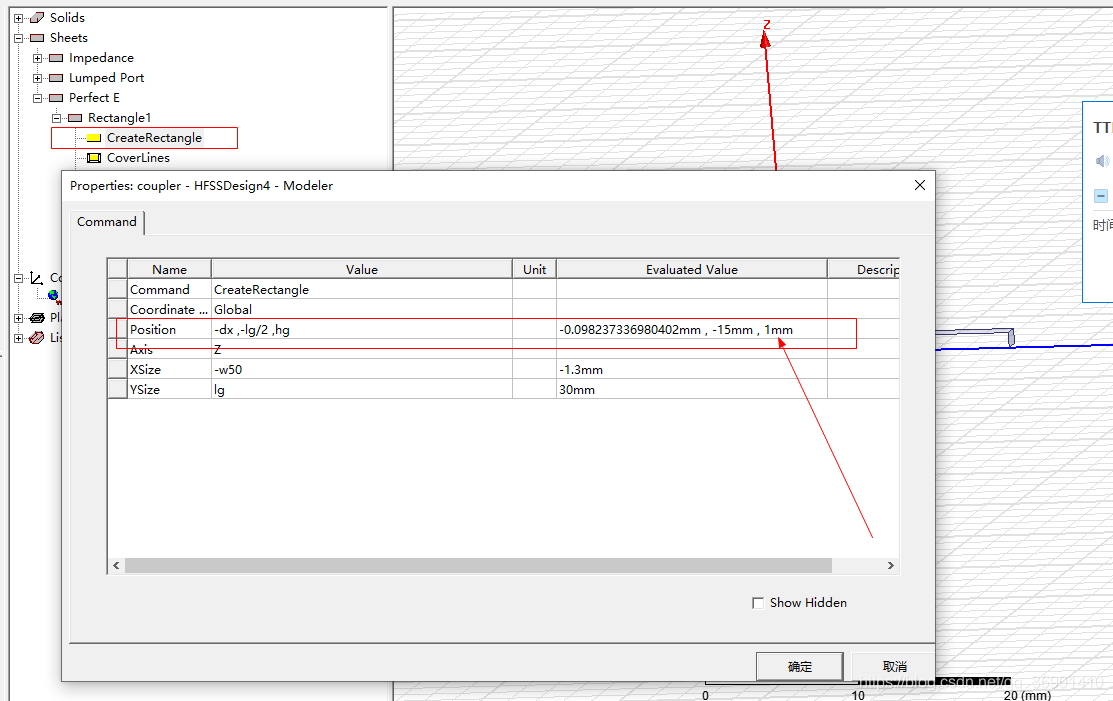Click the 取消 (Cancel) button
This screenshot has height=701, width=1113.
[x=894, y=667]
